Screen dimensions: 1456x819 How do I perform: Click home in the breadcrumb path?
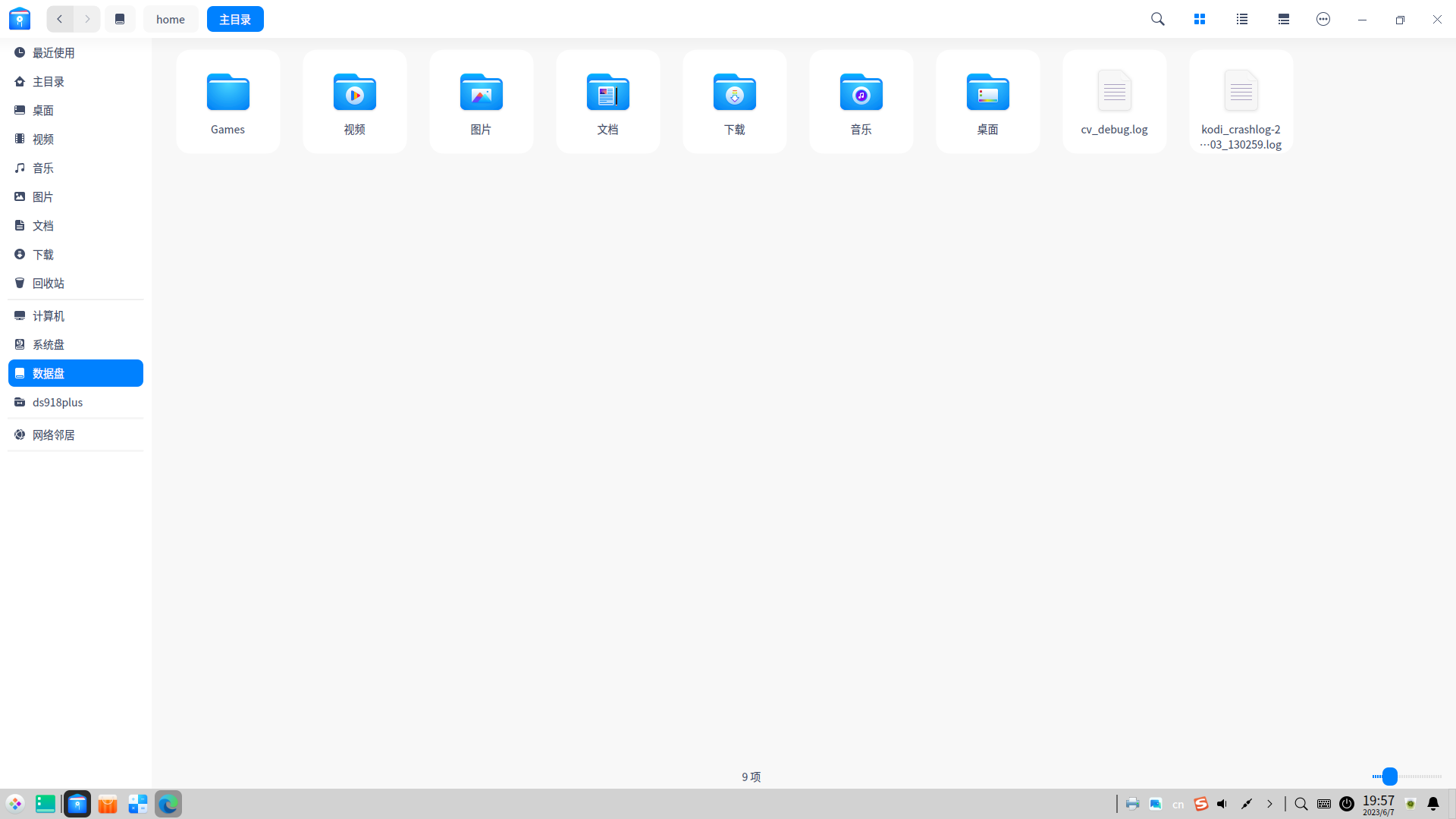tap(170, 18)
